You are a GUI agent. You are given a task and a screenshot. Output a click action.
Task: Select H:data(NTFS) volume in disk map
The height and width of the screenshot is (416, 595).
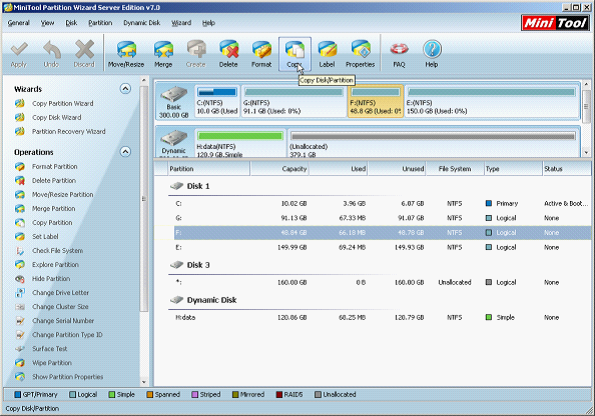240,143
